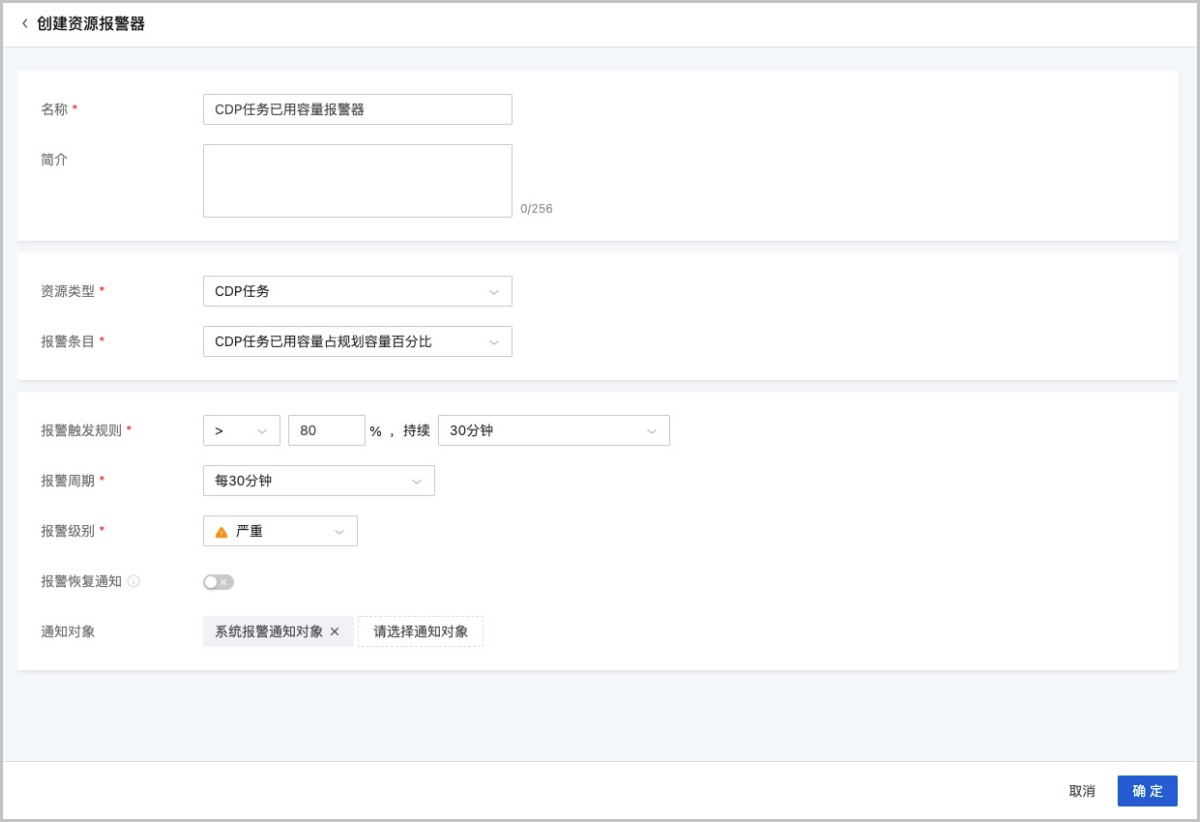The width and height of the screenshot is (1200, 822).
Task: Click the chevron arrow in 资源类型 field
Action: coord(494,292)
